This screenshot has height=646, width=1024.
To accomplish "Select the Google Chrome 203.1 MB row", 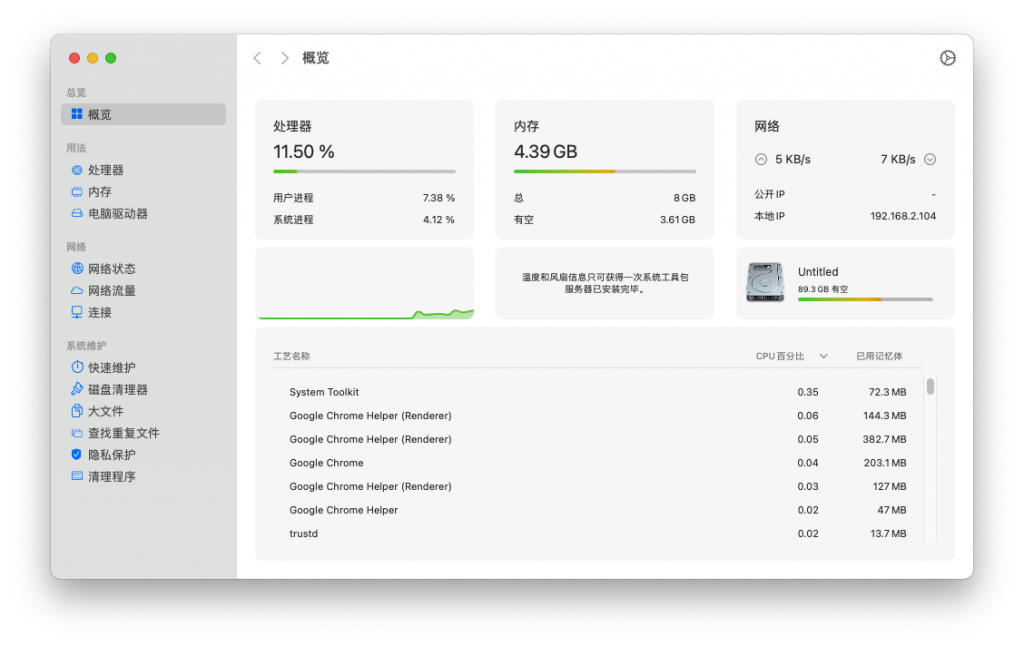I will [598, 462].
